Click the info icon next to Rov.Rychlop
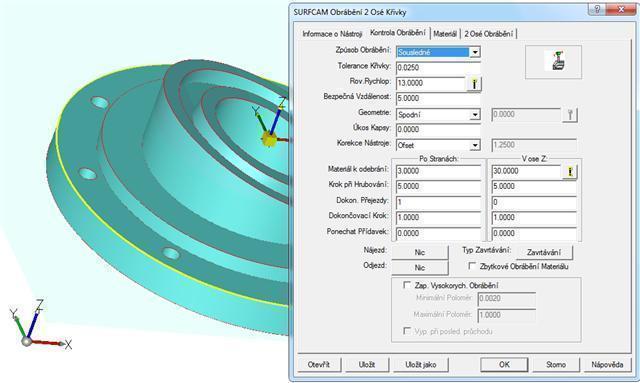The image size is (640, 383). pos(474,84)
